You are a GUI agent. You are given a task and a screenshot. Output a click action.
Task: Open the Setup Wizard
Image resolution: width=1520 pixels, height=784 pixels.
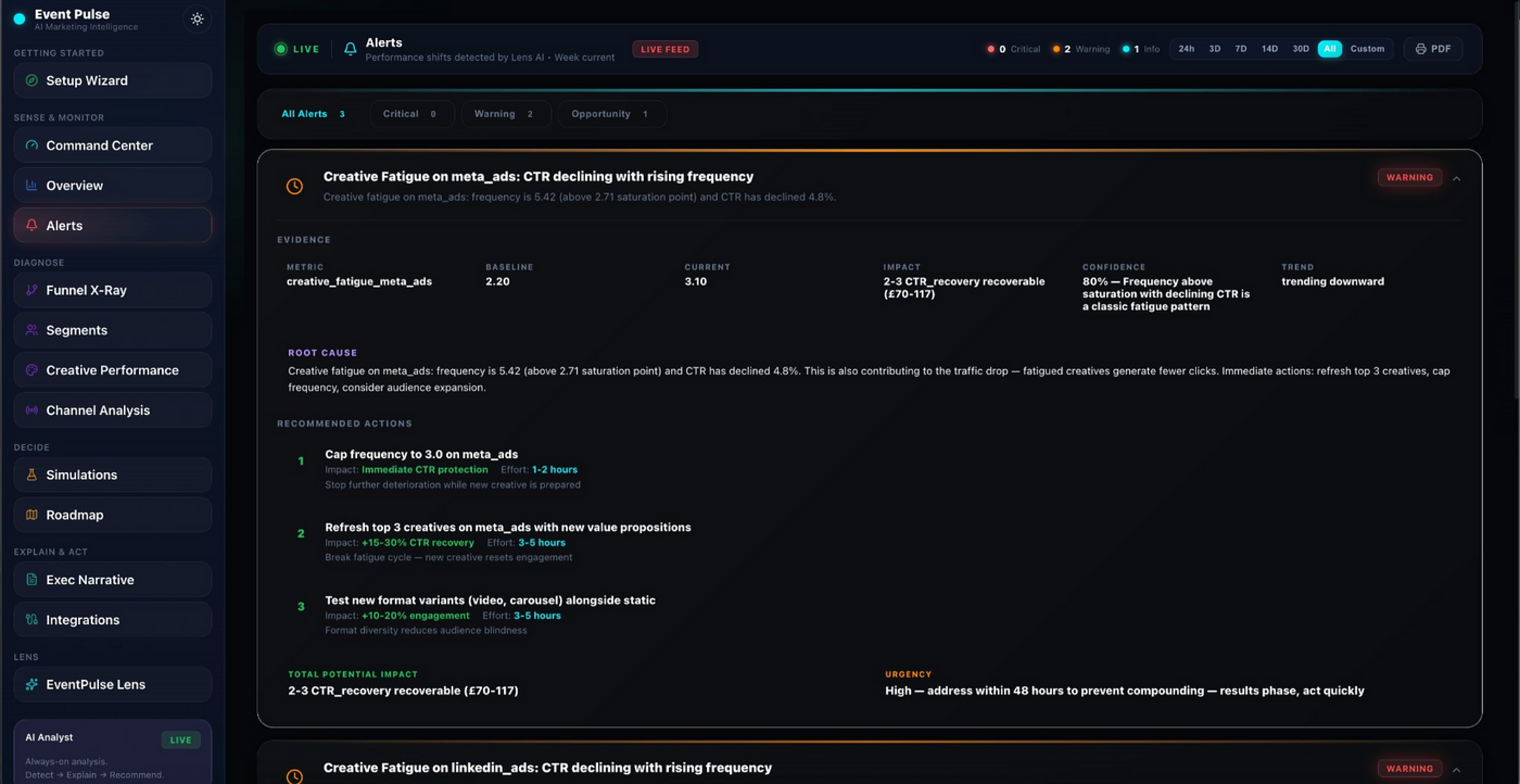pos(112,80)
